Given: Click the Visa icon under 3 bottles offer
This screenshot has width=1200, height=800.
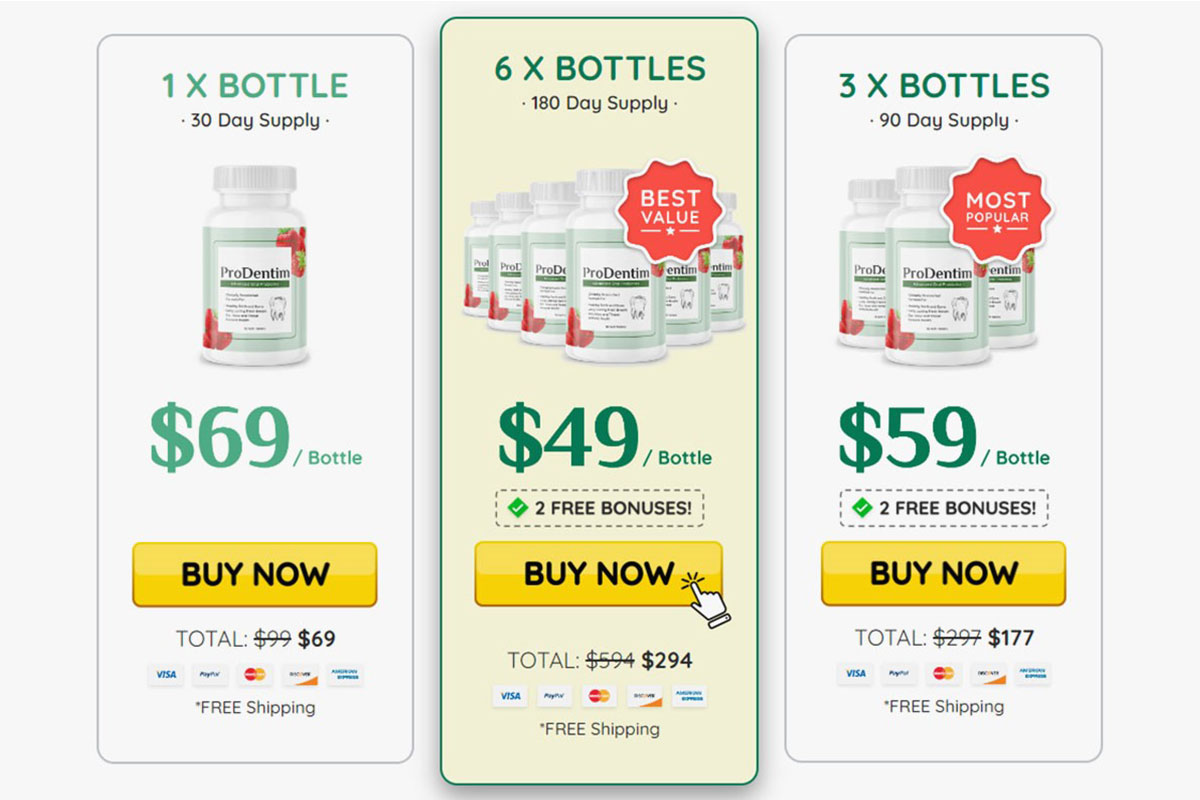Looking at the screenshot, I should (x=855, y=673).
